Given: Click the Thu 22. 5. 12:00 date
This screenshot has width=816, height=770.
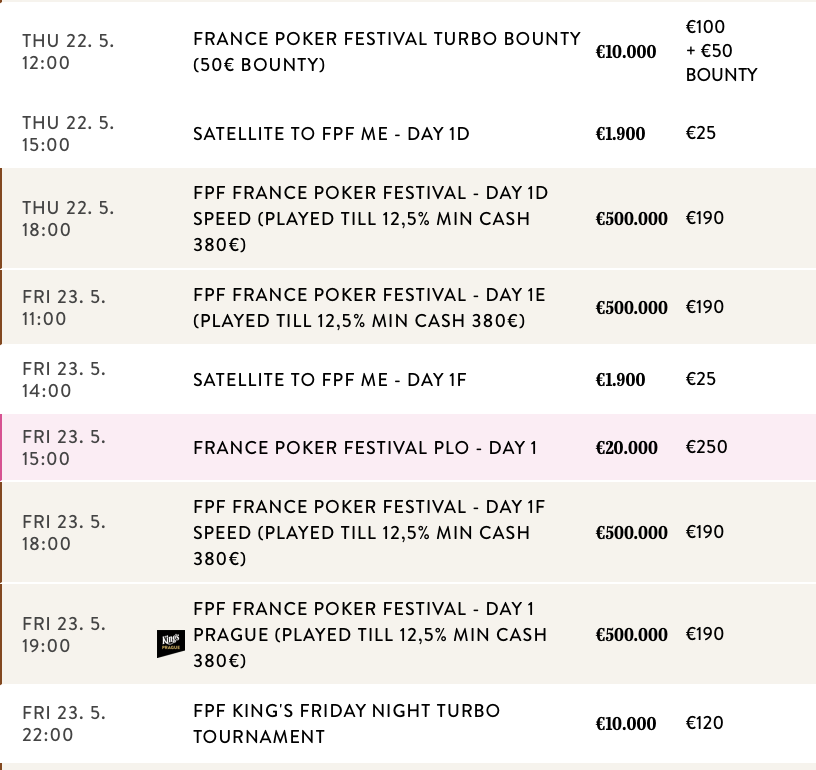Looking at the screenshot, I should [68, 50].
